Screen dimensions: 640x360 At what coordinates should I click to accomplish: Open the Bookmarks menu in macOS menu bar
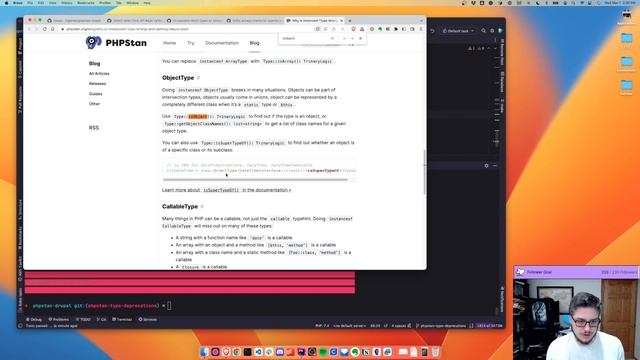click(x=86, y=3)
